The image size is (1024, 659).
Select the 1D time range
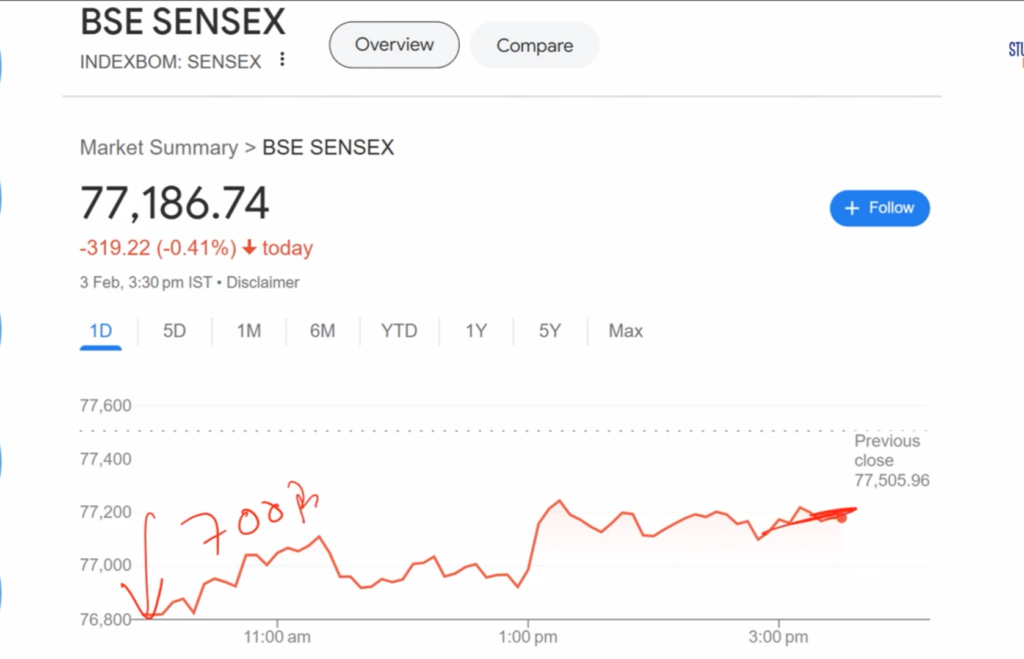(x=100, y=331)
